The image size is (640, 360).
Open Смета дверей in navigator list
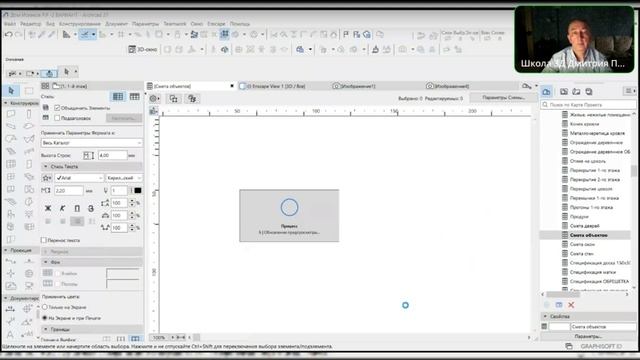coord(584,226)
